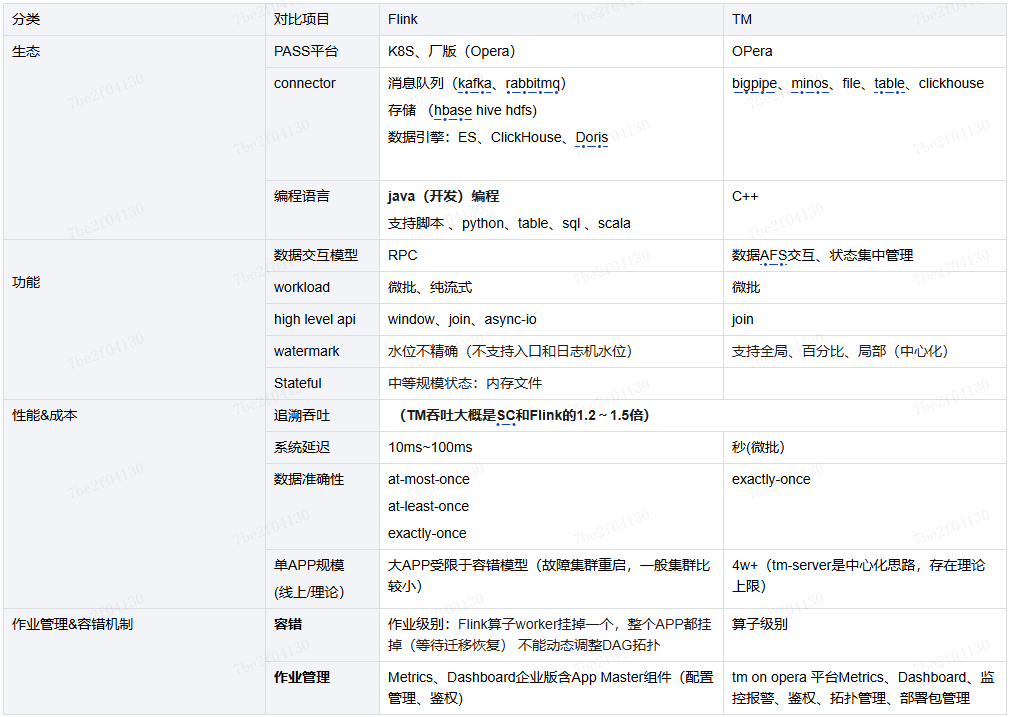
Task: Click the word "bigpipe" in TM connectors
Action: 754,83
